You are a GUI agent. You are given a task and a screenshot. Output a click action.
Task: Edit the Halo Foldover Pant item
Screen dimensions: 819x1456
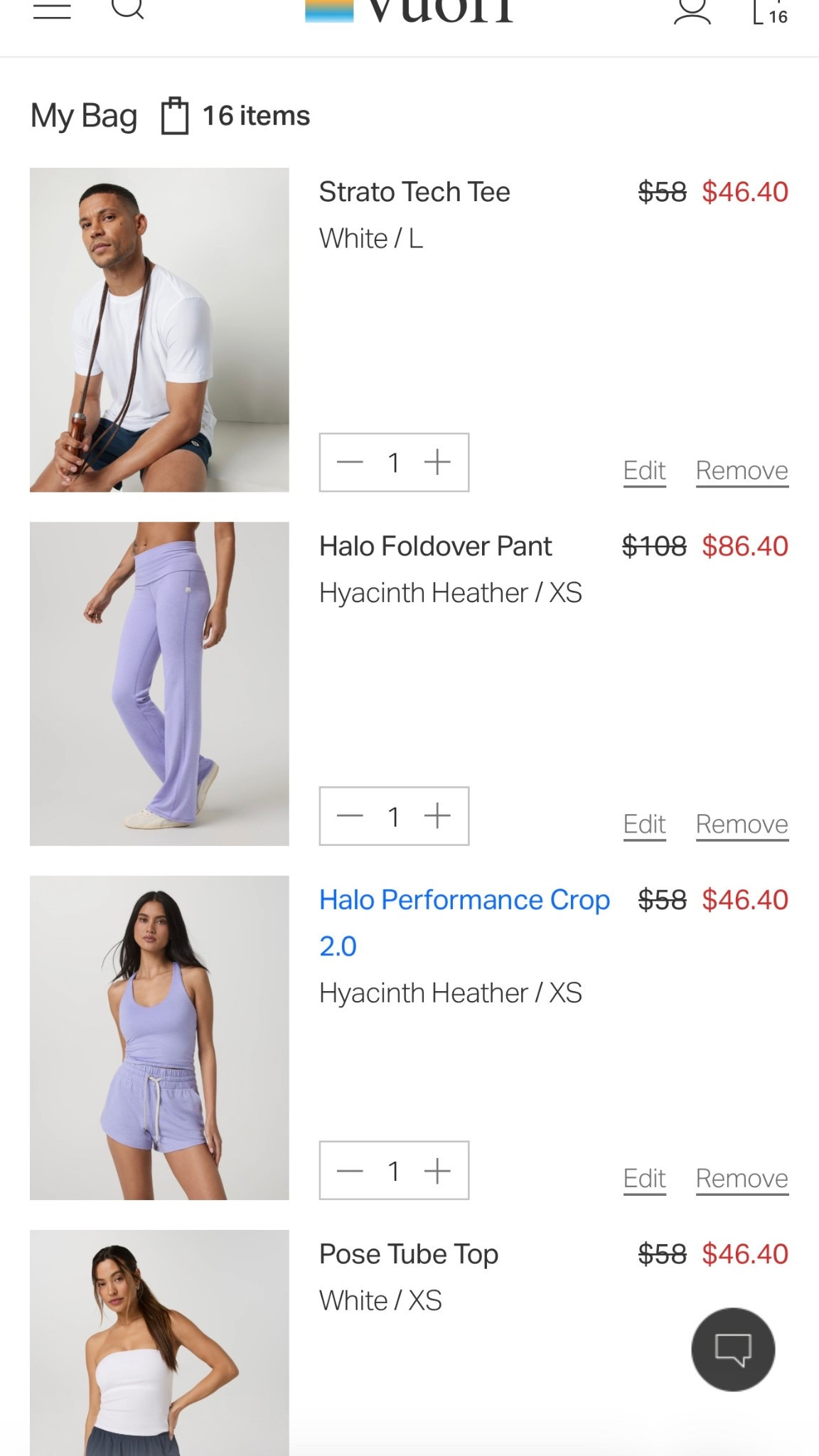(644, 825)
